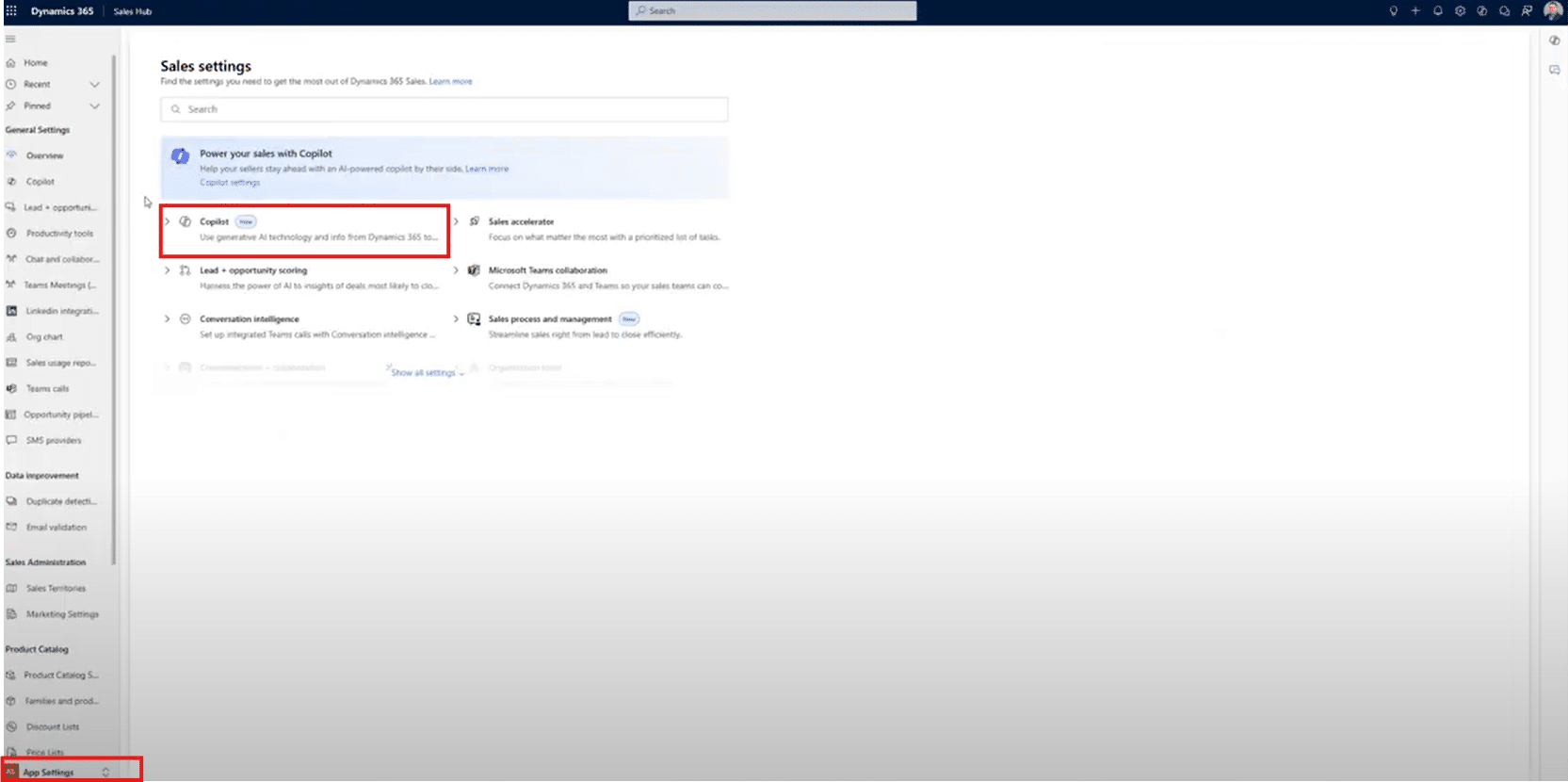Click the Discount Lists icon
The image size is (1568, 782).
pos(11,727)
